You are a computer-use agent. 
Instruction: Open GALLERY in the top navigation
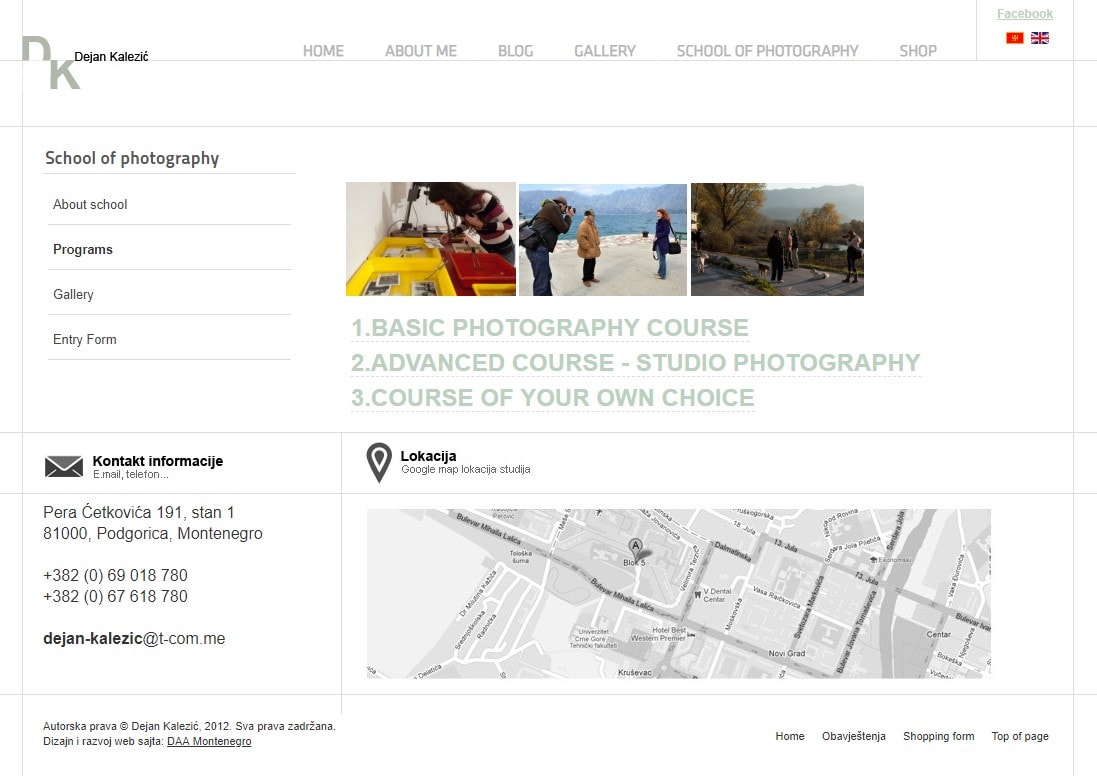tap(605, 51)
